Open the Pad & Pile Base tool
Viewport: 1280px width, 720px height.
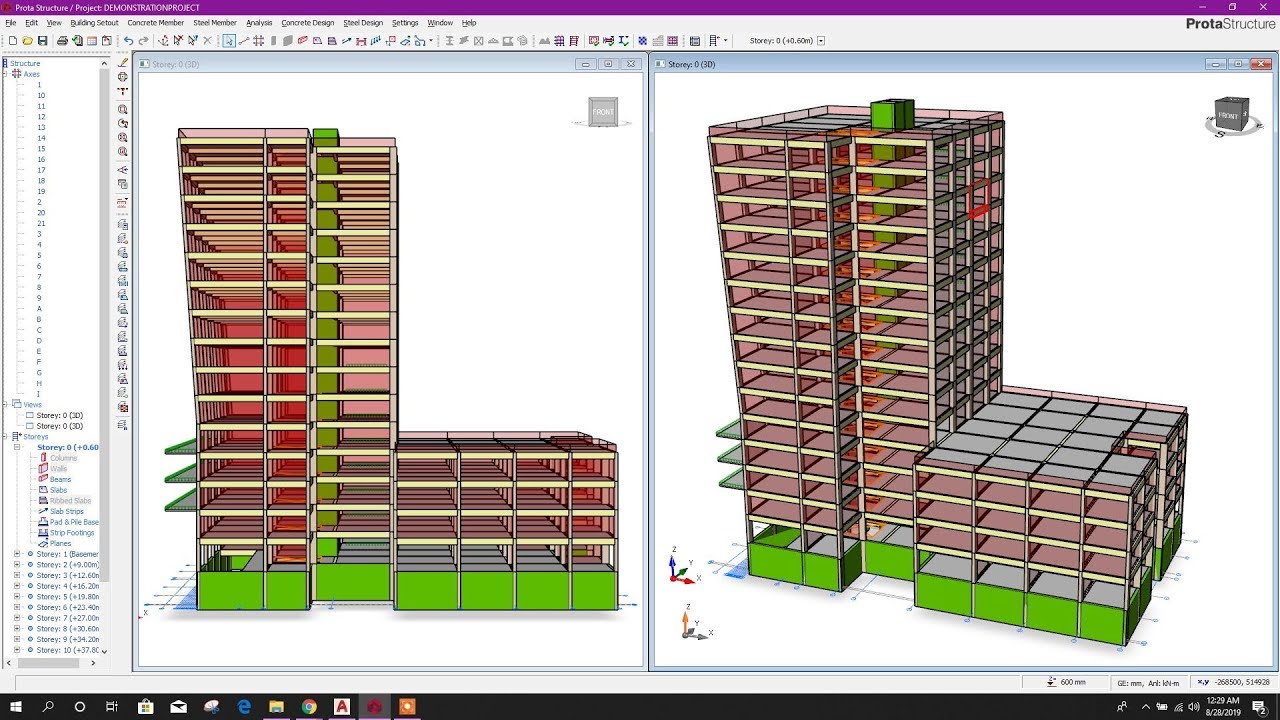[68, 522]
